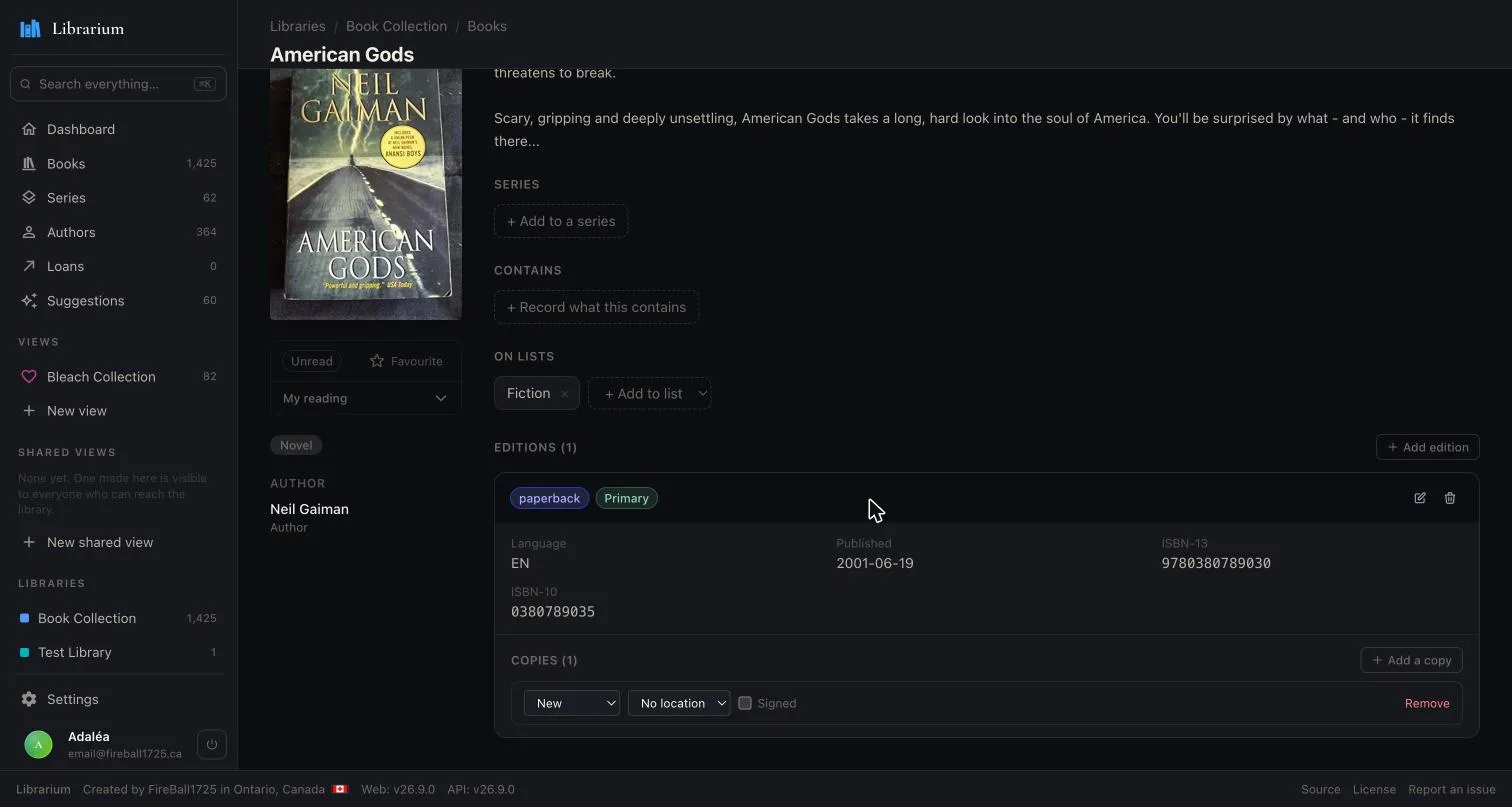The height and width of the screenshot is (807, 1512).
Task: Select the Test Library entry
Action: point(118,652)
